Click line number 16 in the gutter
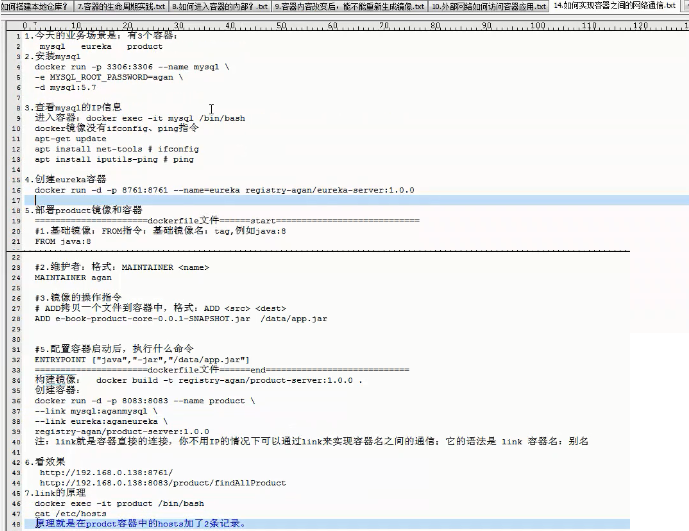 click(x=16, y=191)
